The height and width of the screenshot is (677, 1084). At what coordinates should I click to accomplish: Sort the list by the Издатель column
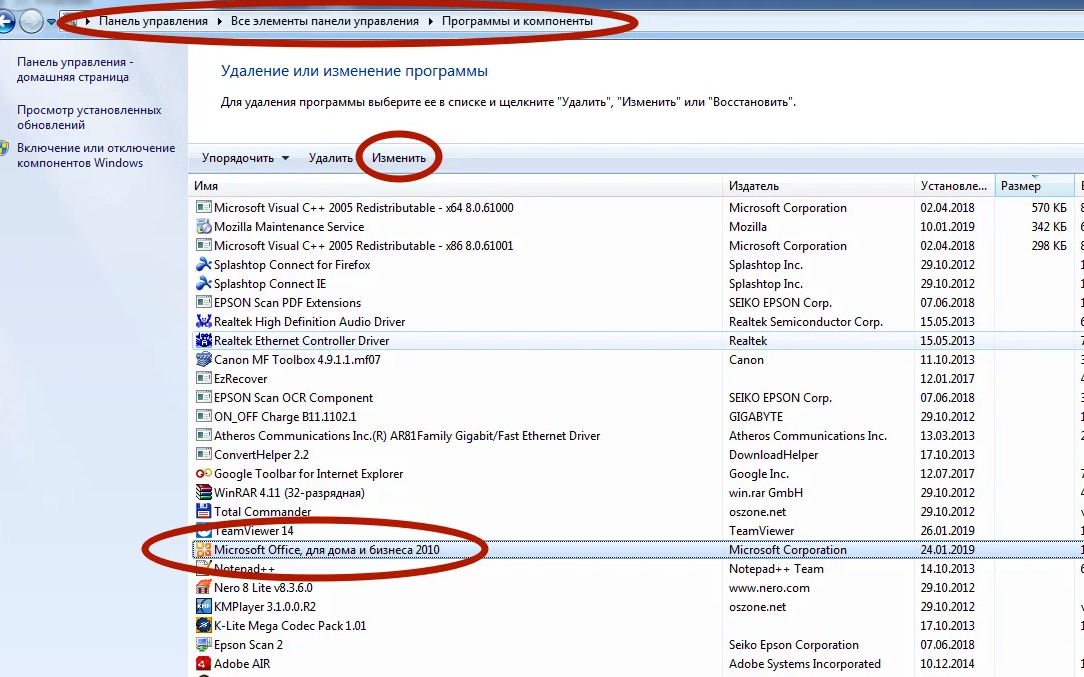pyautogui.click(x=819, y=185)
